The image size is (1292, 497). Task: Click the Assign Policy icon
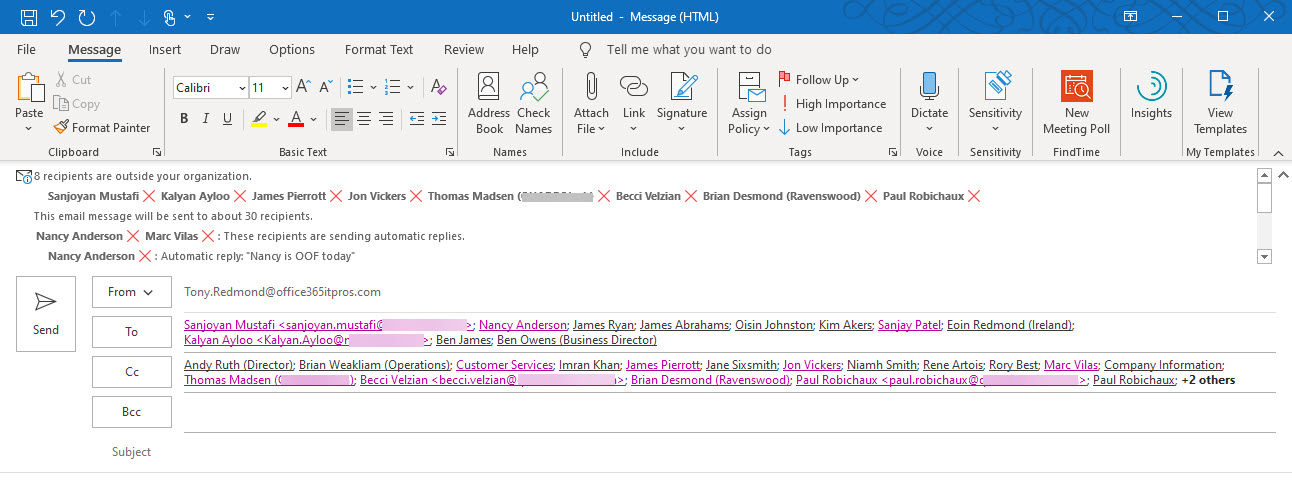pos(750,87)
